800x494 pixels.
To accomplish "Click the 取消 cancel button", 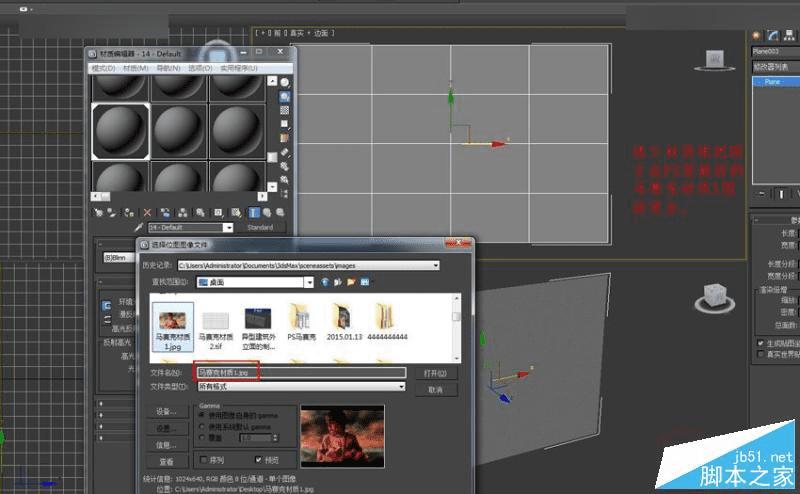I will click(434, 389).
